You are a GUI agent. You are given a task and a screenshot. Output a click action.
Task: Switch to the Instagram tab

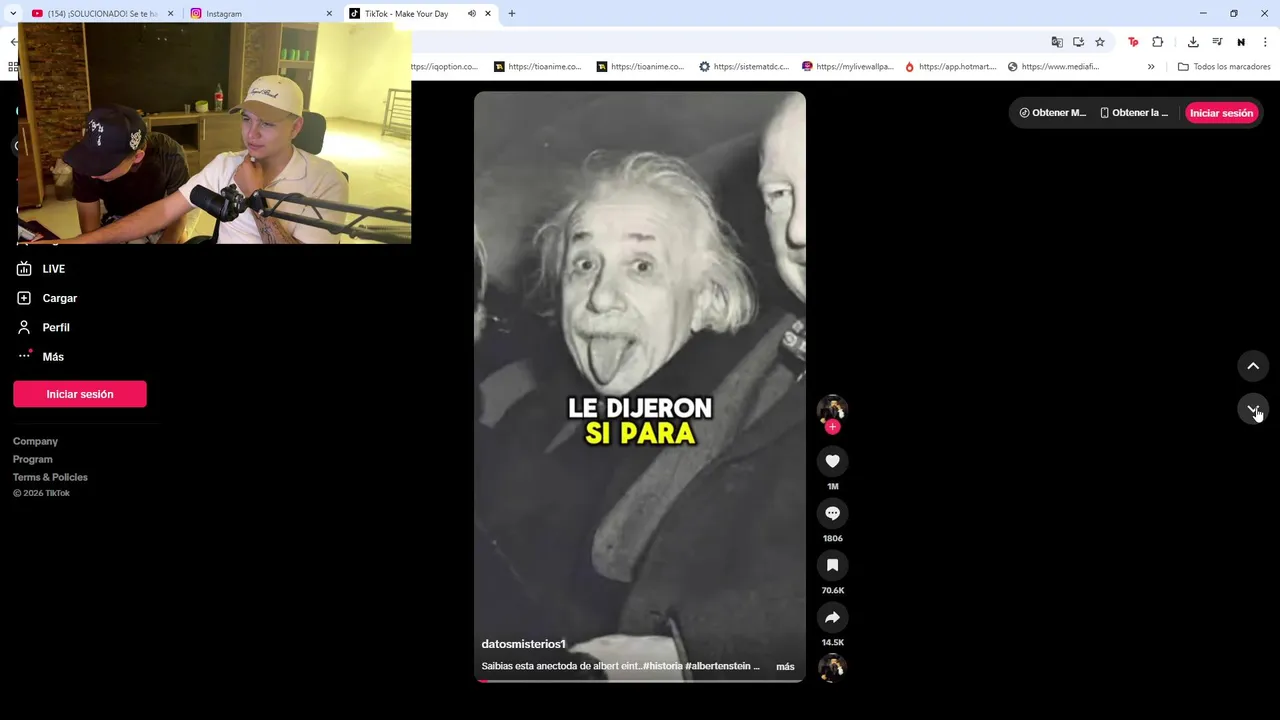(258, 14)
